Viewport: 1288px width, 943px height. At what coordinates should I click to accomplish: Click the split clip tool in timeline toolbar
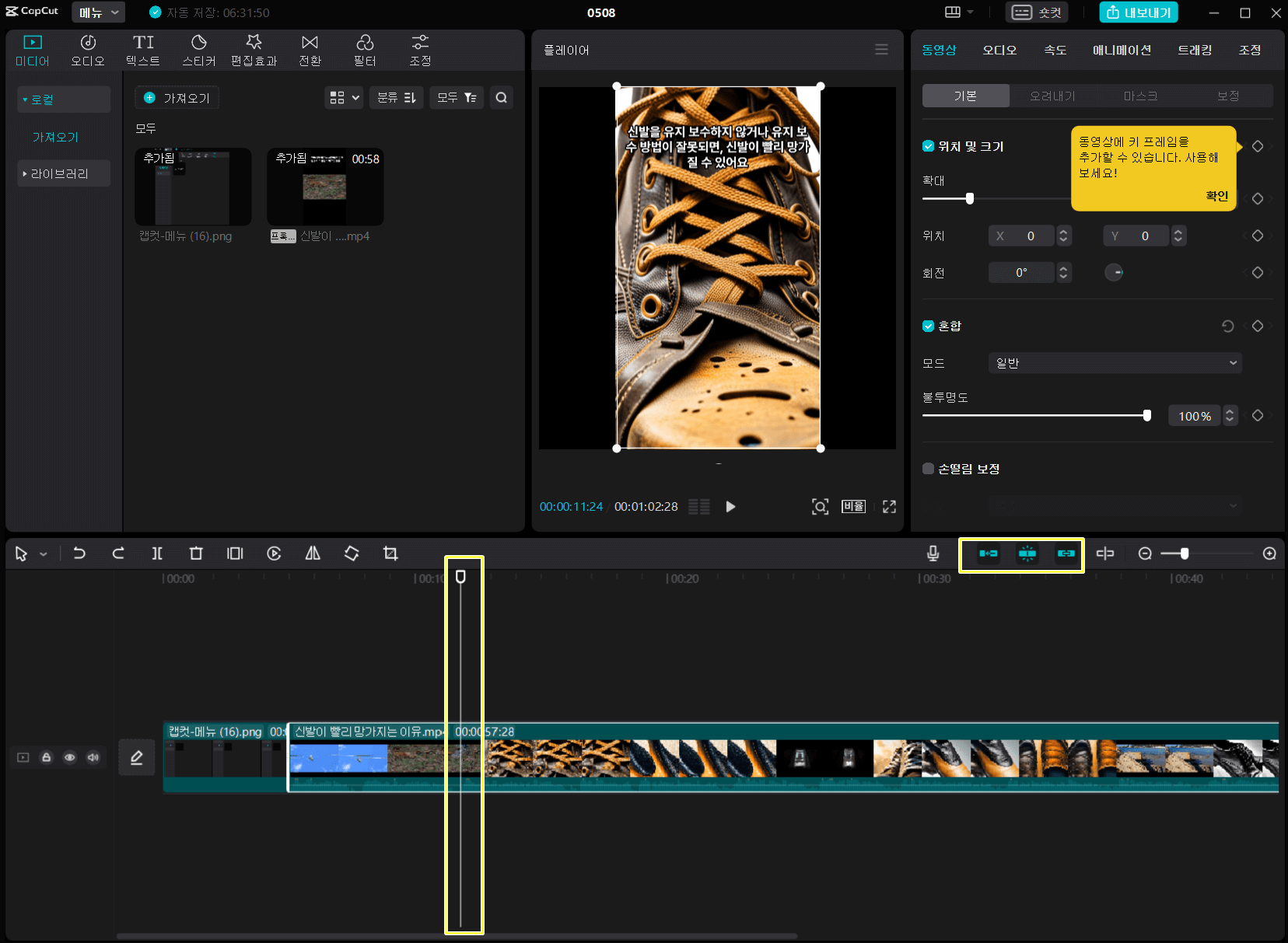click(157, 554)
